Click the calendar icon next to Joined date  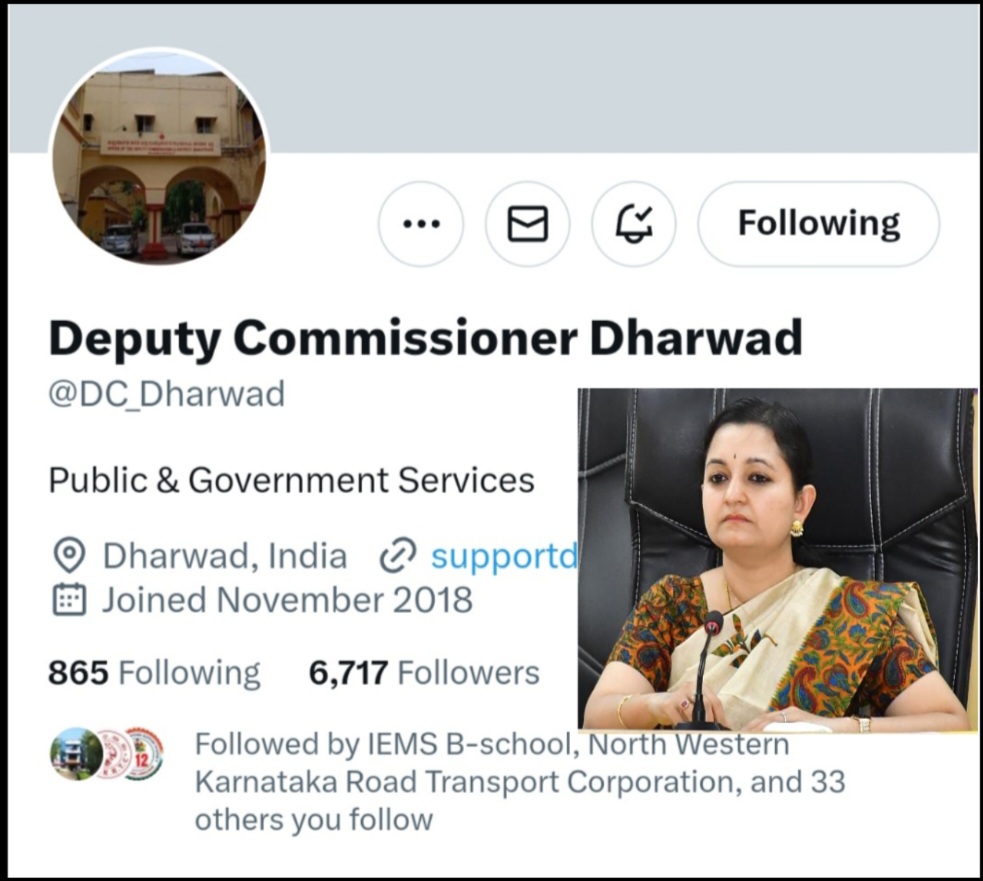(69, 600)
